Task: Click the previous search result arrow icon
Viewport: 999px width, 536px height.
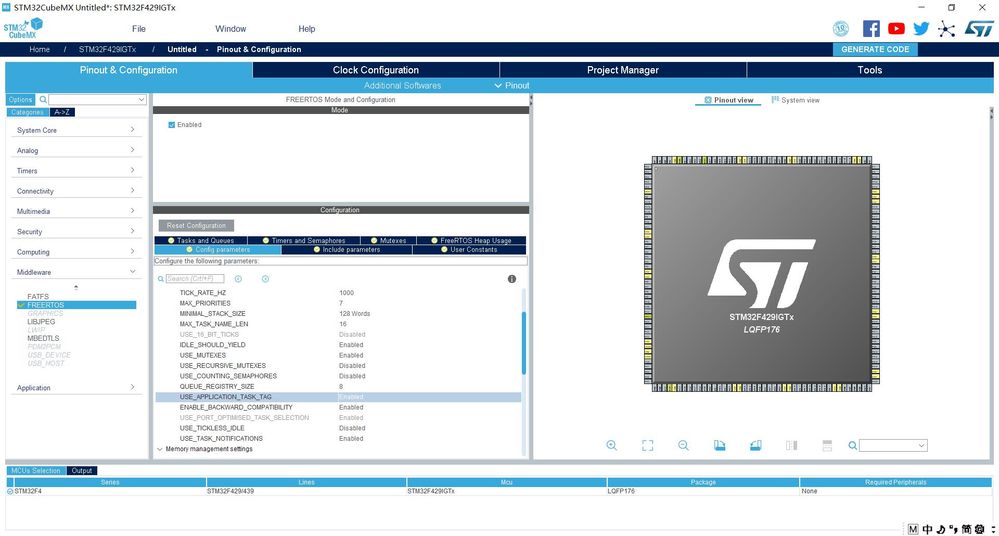Action: 238,279
